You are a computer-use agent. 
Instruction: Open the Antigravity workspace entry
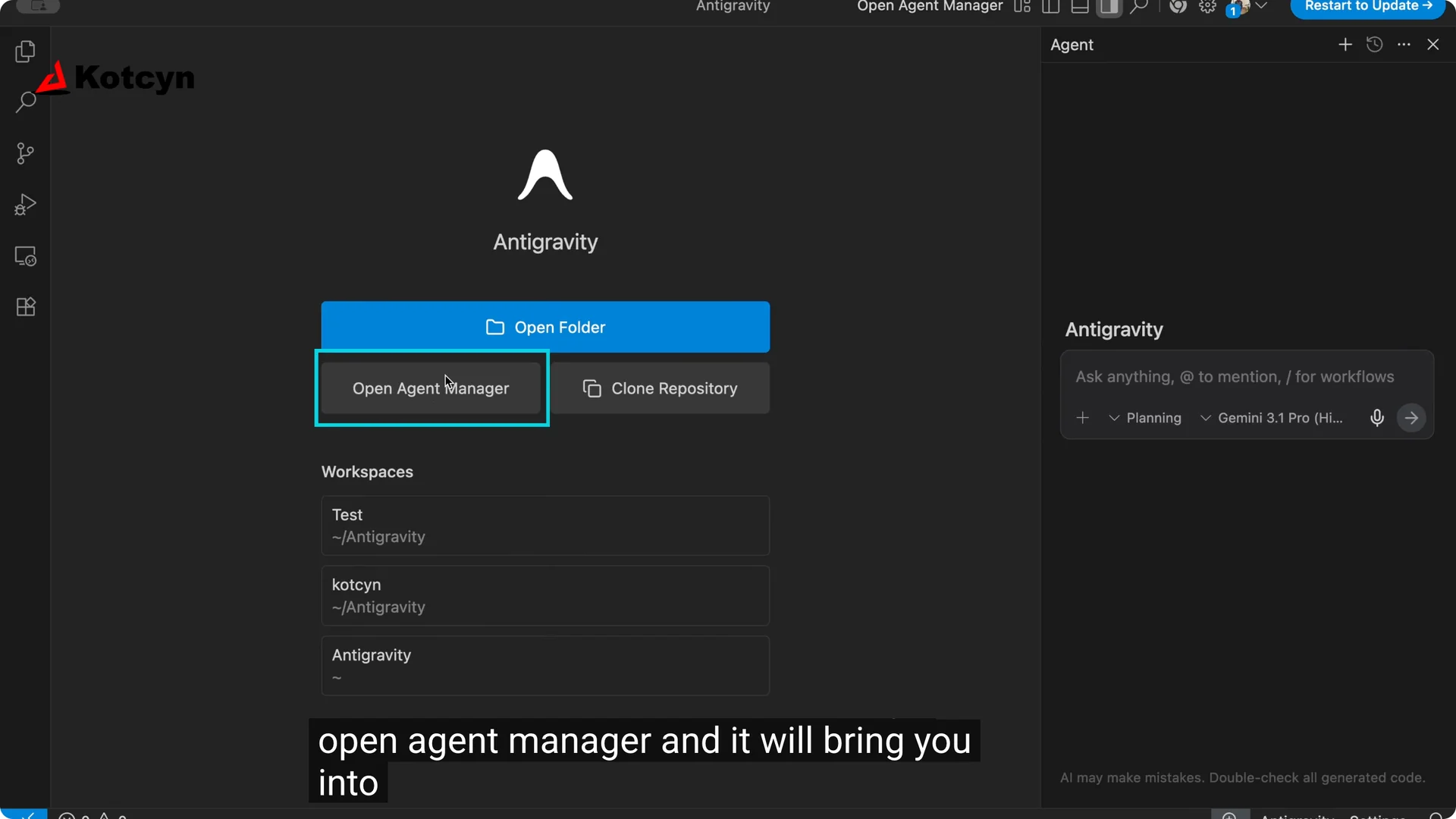click(x=545, y=666)
